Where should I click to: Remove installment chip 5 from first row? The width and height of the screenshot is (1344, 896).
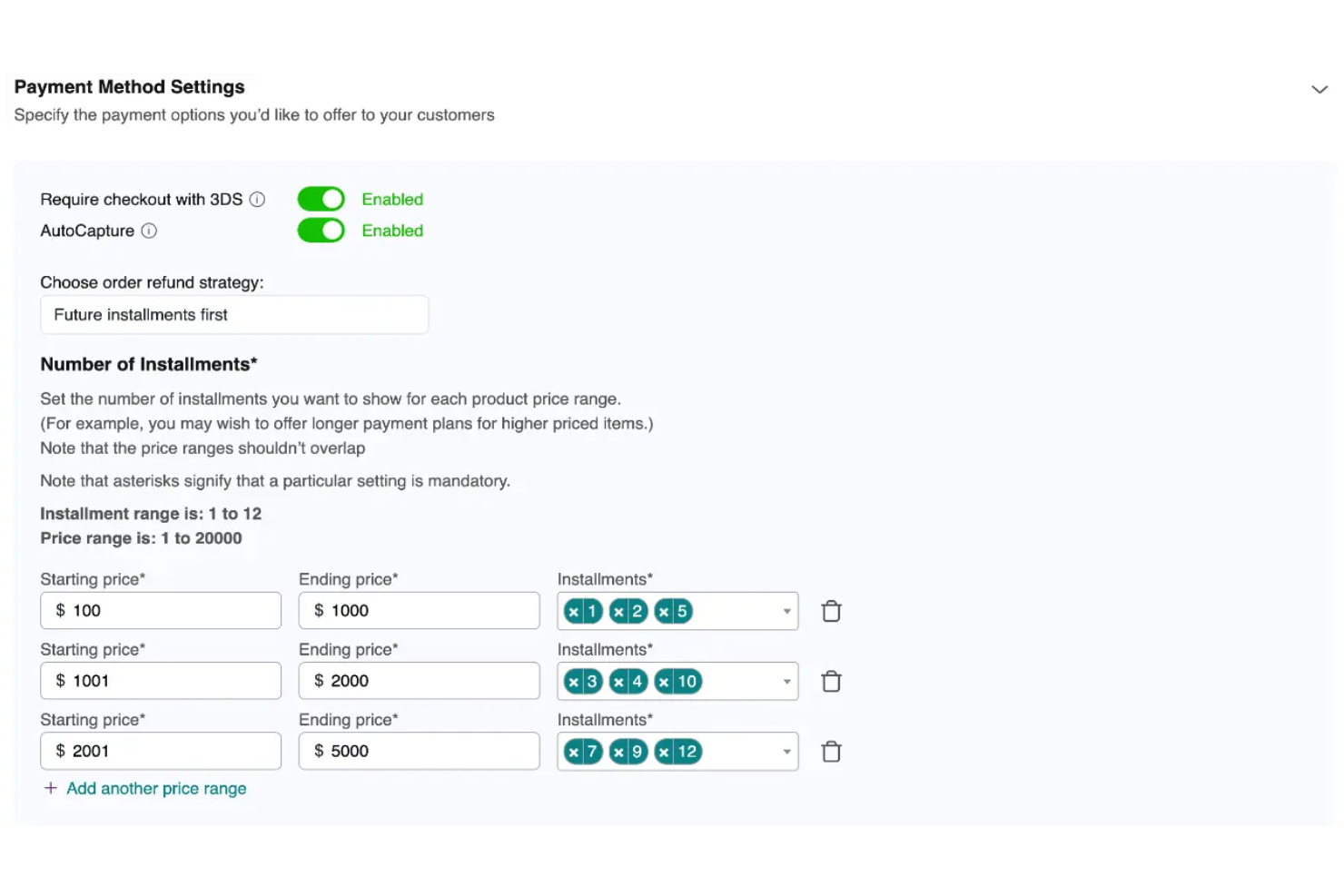point(664,610)
